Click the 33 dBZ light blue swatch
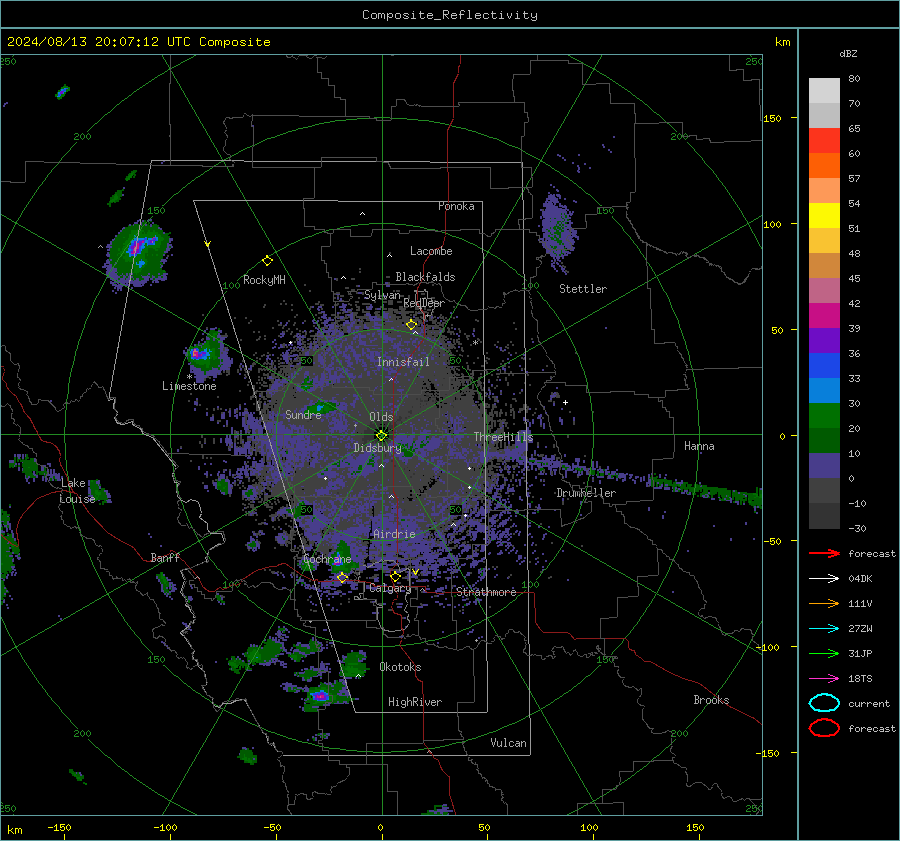The width and height of the screenshot is (900, 841). [x=824, y=390]
